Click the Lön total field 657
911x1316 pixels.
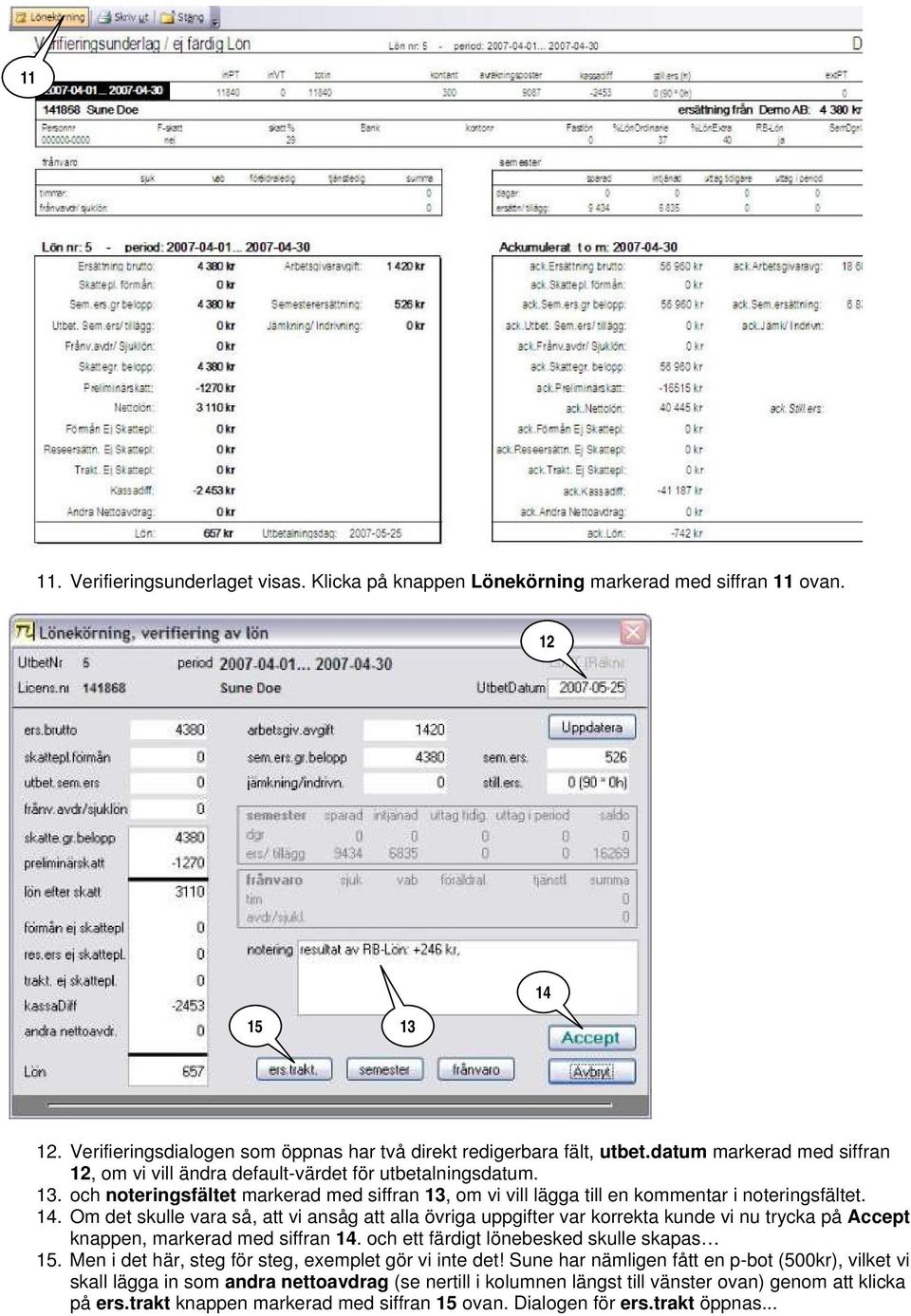pos(168,1071)
